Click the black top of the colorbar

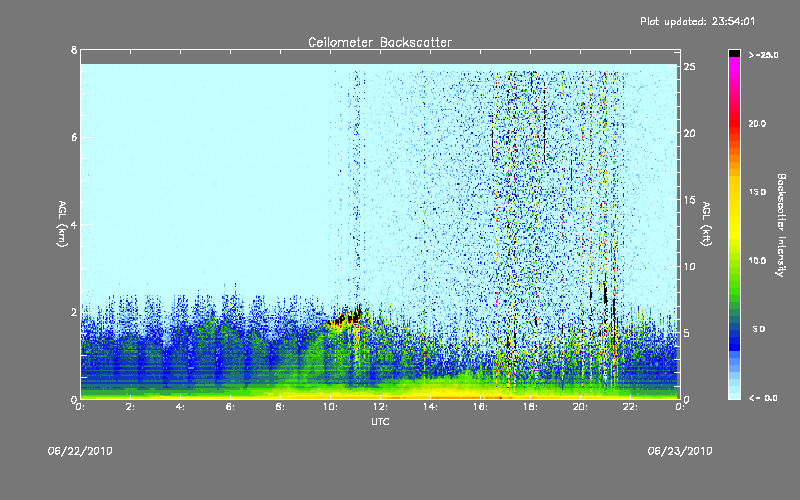734,53
